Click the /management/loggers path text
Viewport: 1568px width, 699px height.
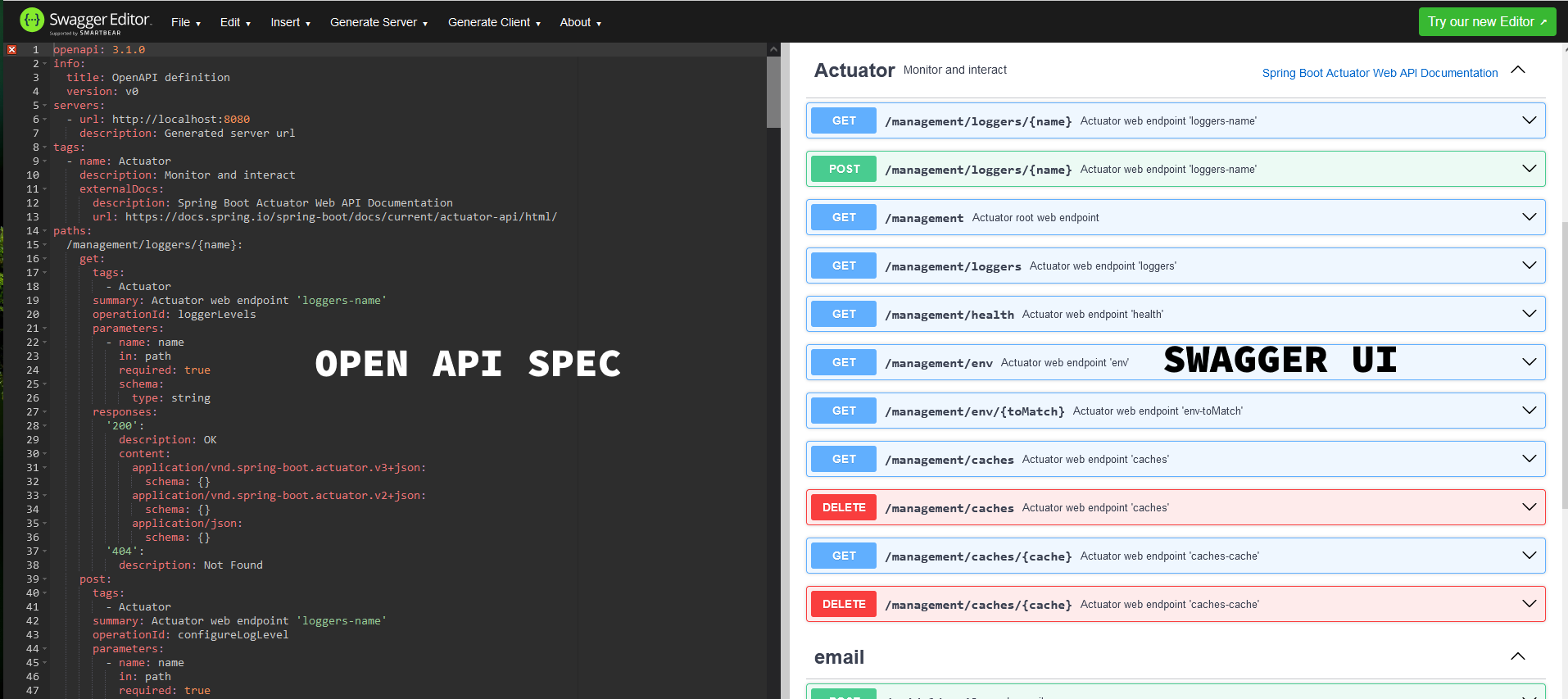[x=953, y=266]
